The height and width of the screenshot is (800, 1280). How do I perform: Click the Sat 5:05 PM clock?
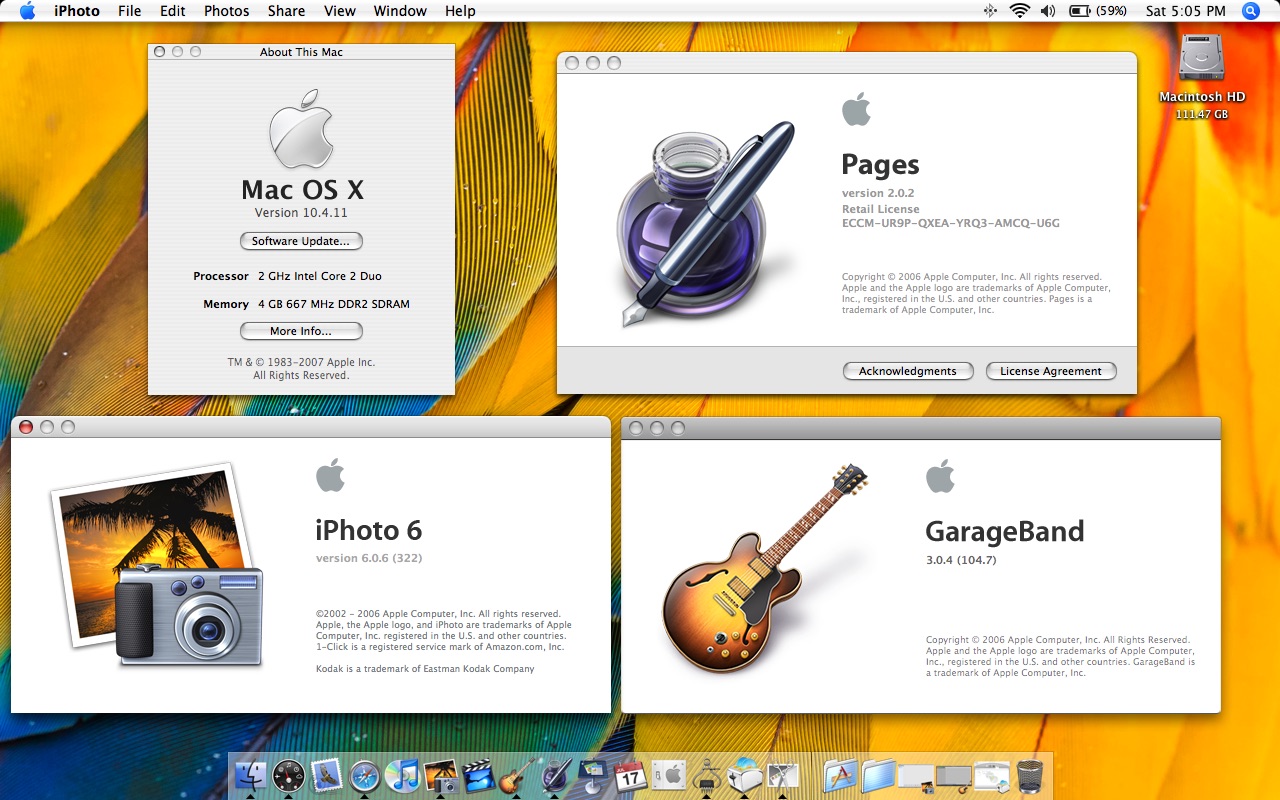pyautogui.click(x=1185, y=11)
